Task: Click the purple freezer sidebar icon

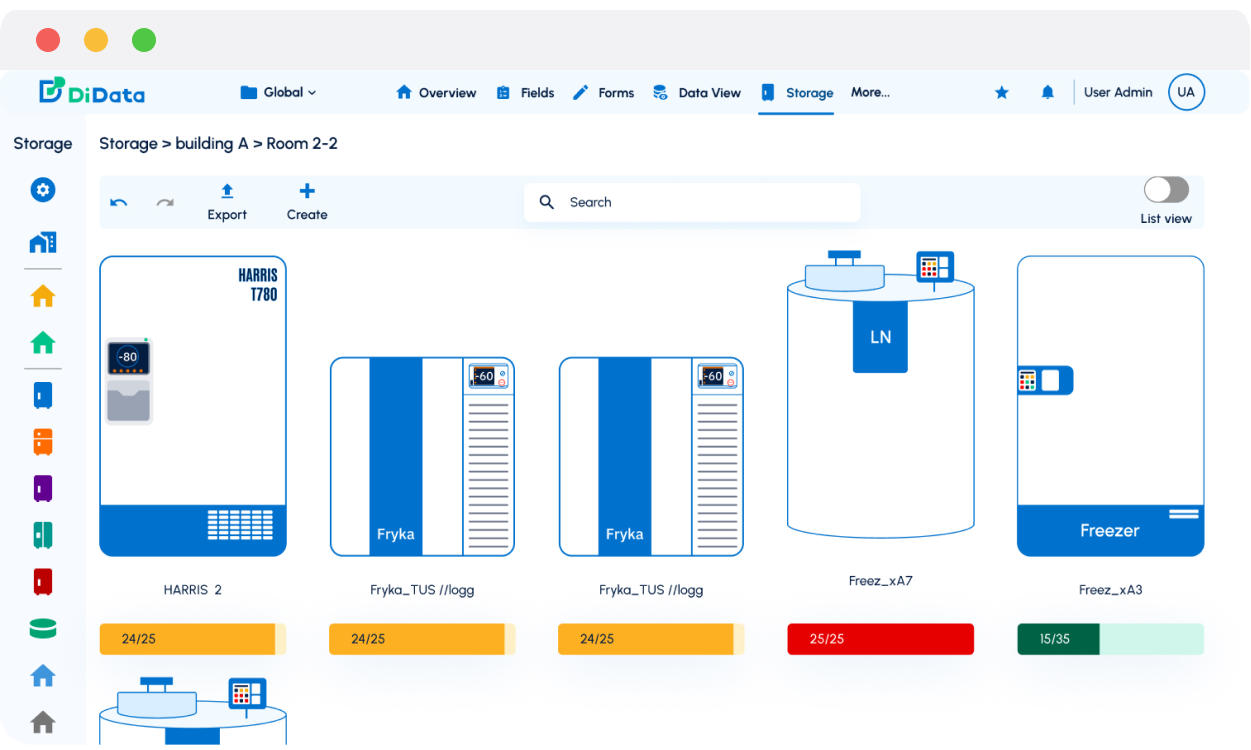Action: pos(43,489)
